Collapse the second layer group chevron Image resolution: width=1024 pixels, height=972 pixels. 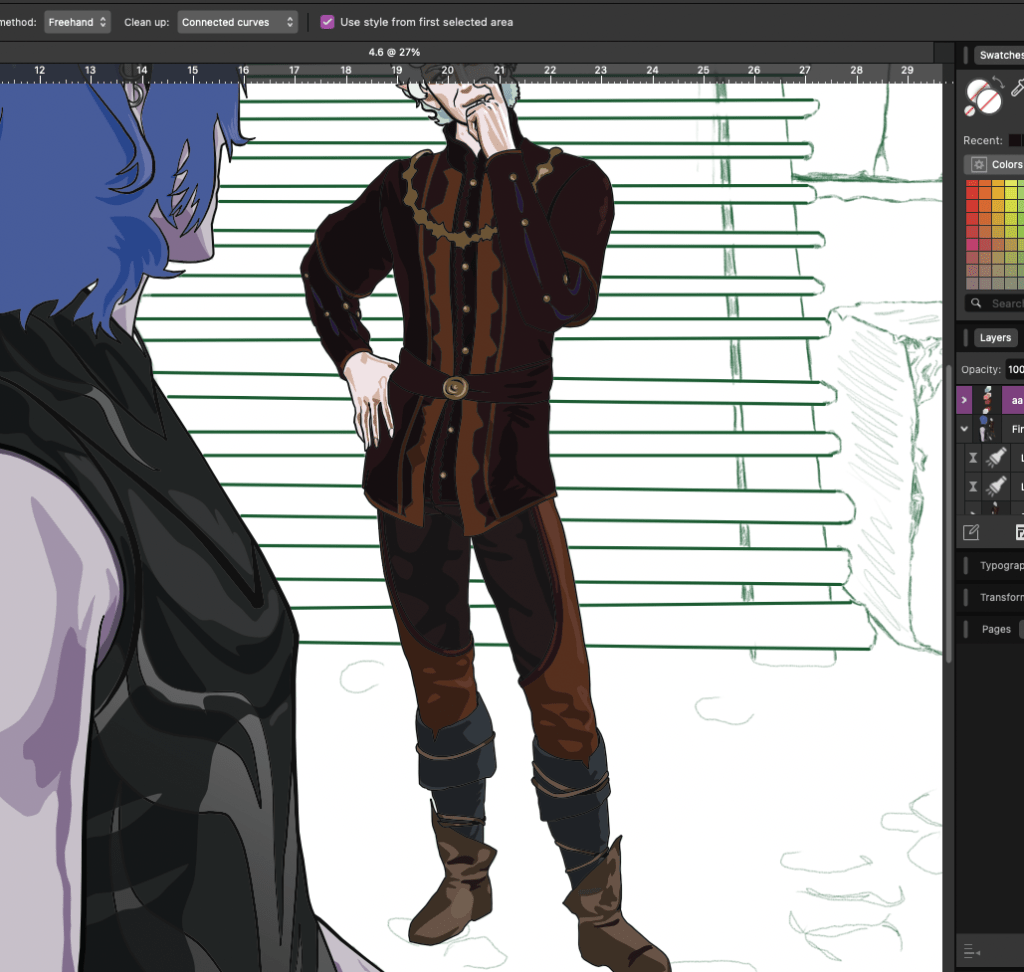(x=965, y=429)
